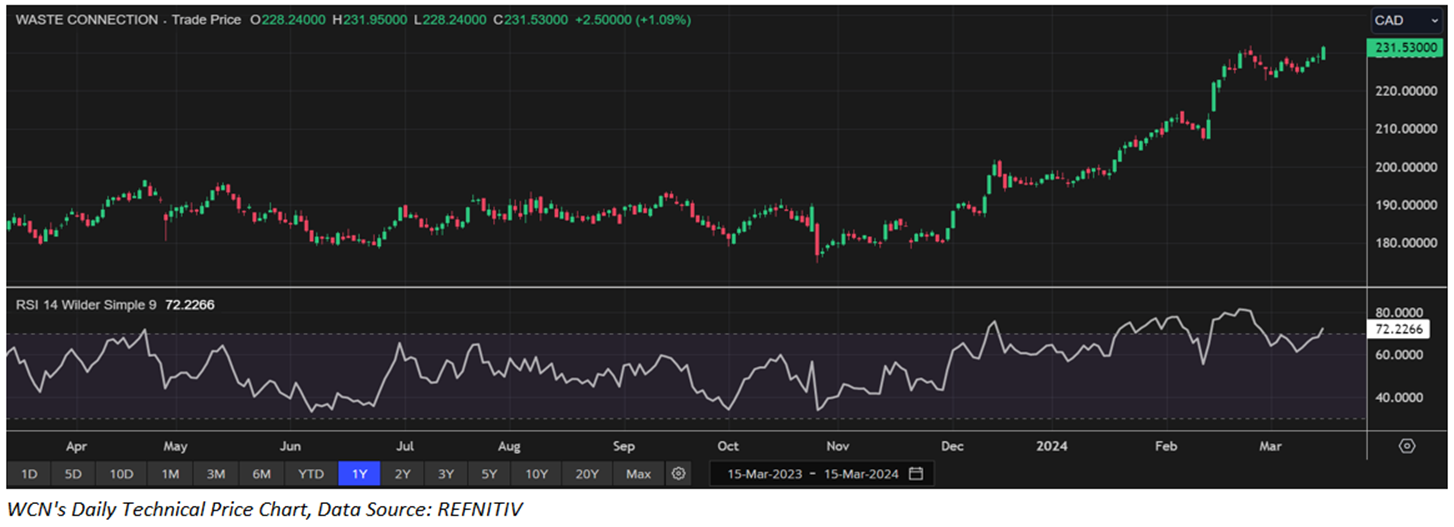Click the RSI 14 Wilder Simple indicator label
The width and height of the screenshot is (1454, 527).
[x=88, y=305]
